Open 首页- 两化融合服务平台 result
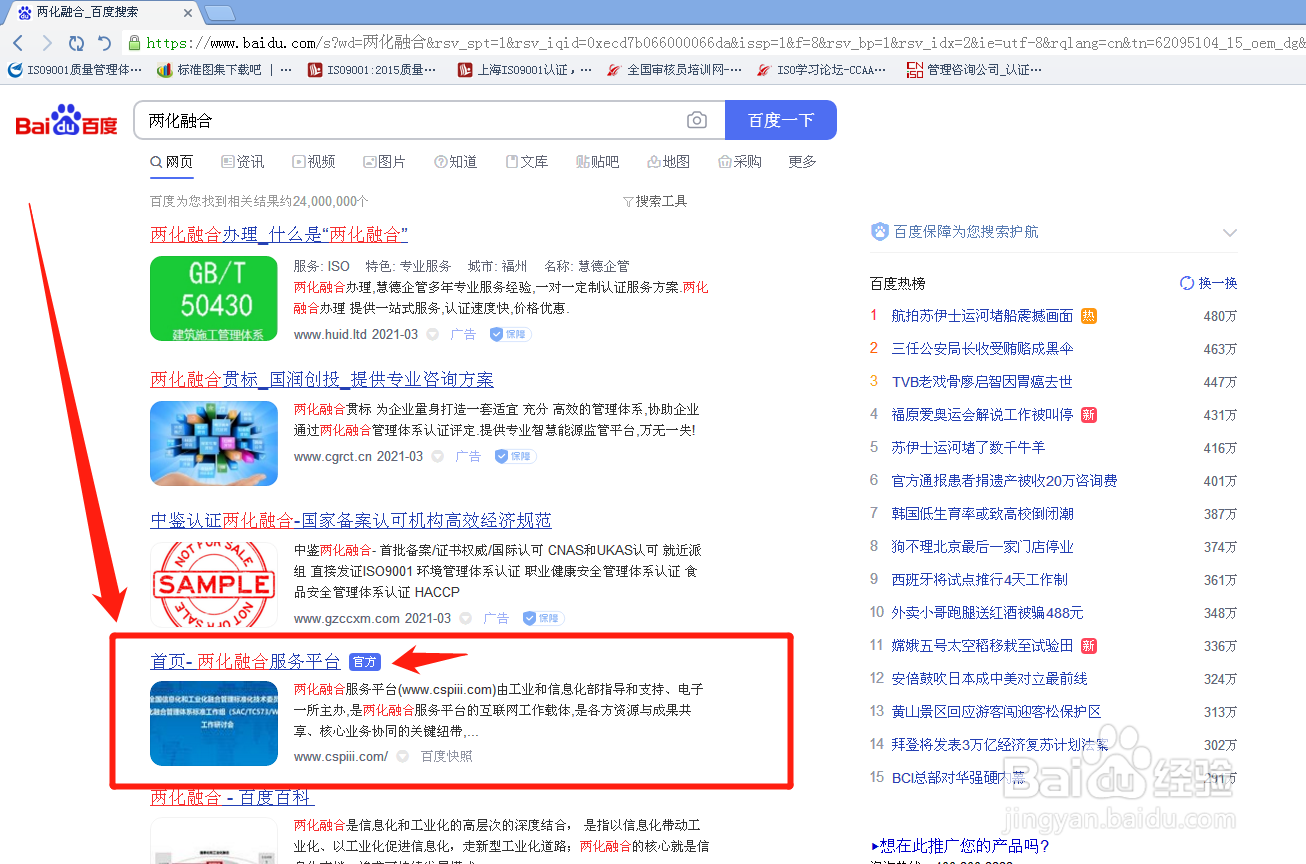The height and width of the screenshot is (864, 1306). click(x=245, y=662)
